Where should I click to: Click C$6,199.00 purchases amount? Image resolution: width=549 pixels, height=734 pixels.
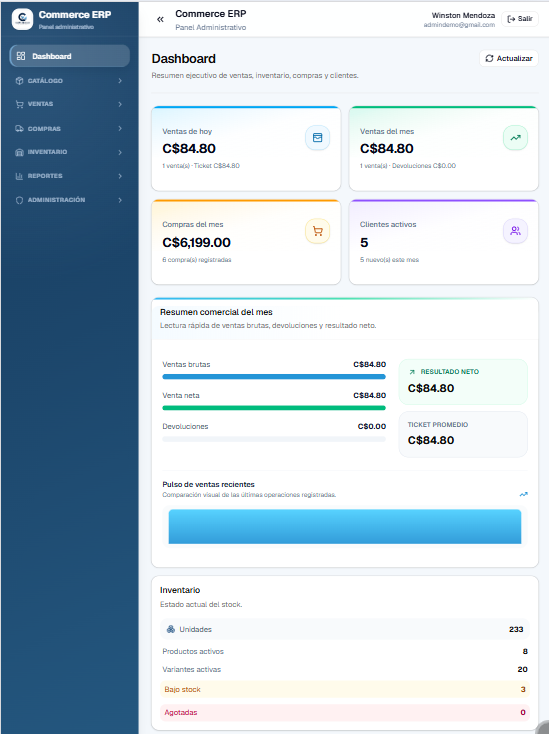(x=197, y=242)
